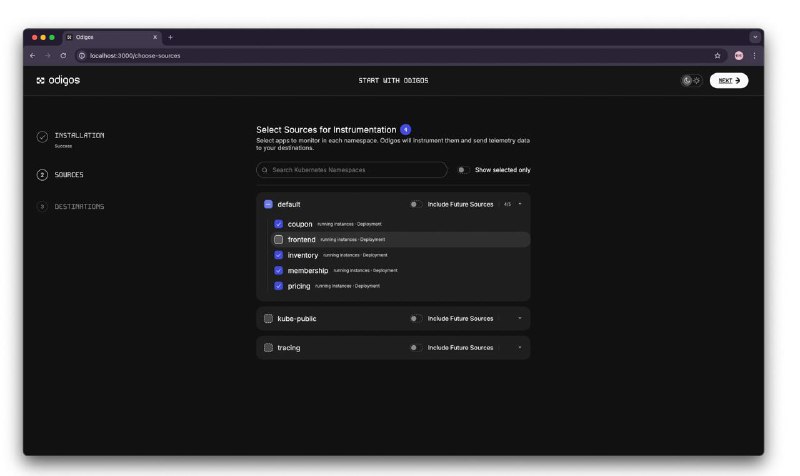The height and width of the screenshot is (476, 800).
Task: Select the tracing namespace checkbox
Action: pyautogui.click(x=268, y=347)
